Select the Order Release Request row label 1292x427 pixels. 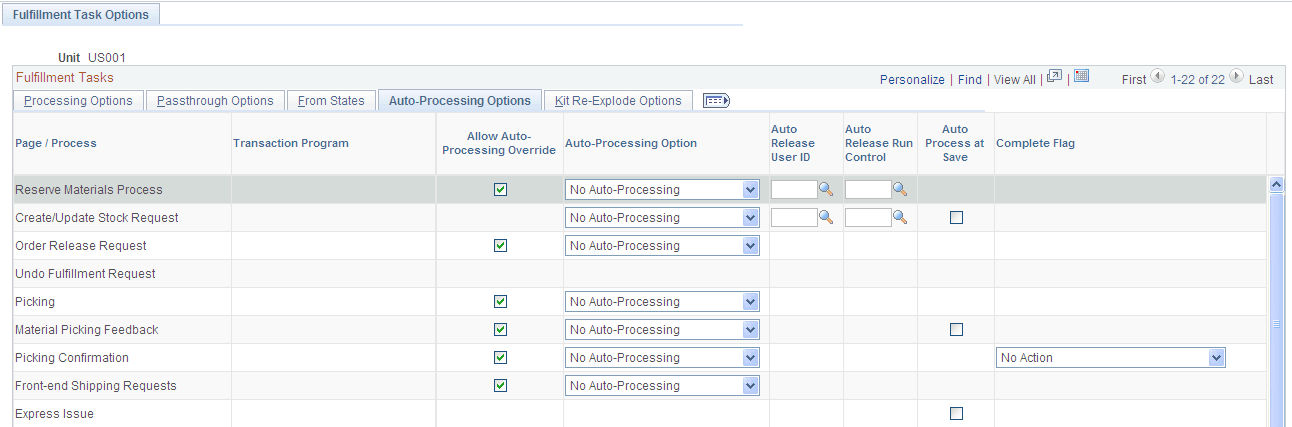80,245
